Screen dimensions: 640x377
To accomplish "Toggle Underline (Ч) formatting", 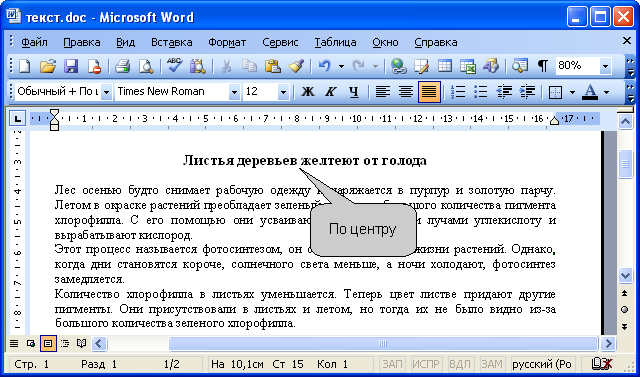I will 354,92.
